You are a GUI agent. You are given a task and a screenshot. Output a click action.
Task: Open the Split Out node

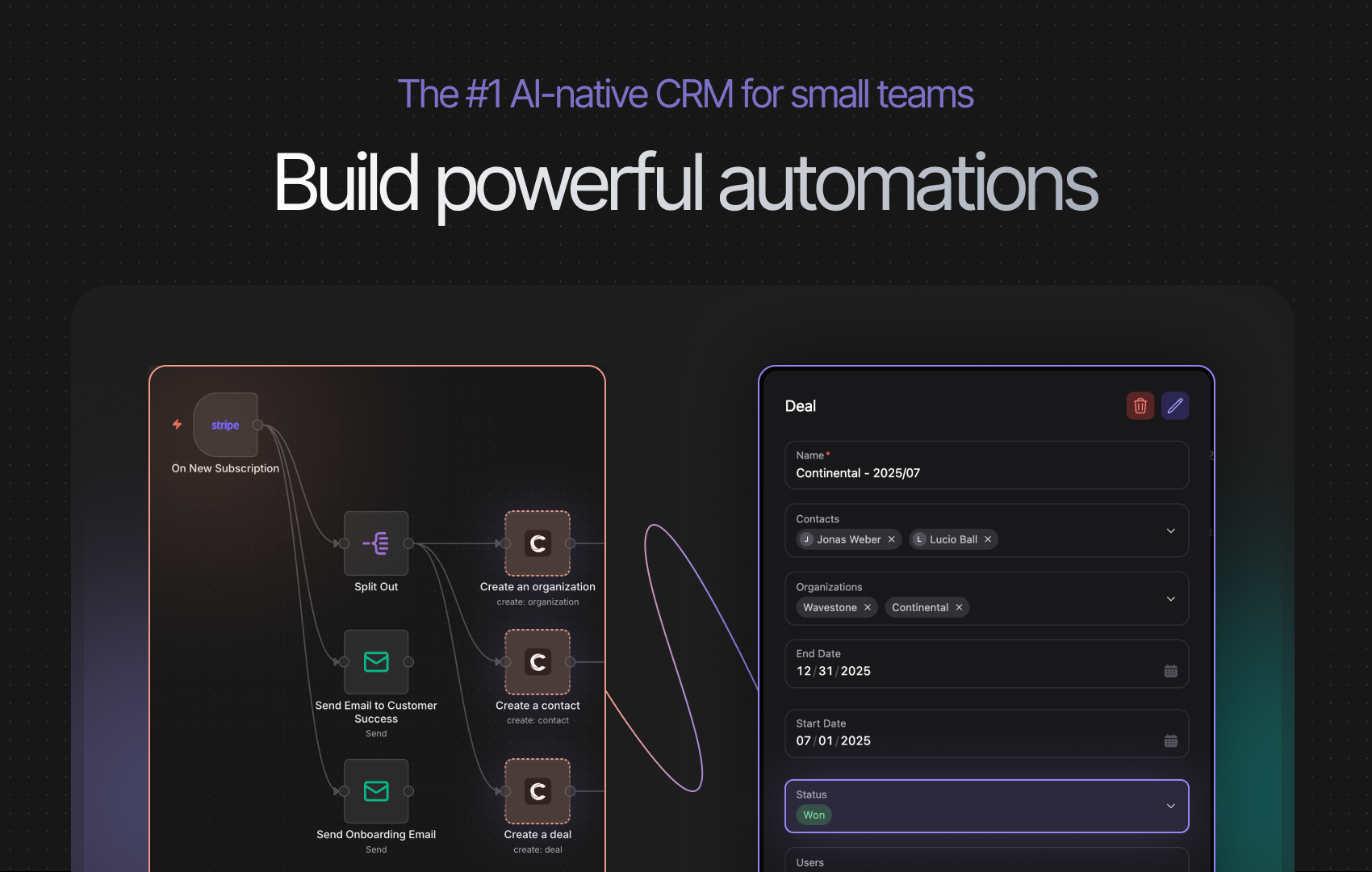(x=376, y=543)
